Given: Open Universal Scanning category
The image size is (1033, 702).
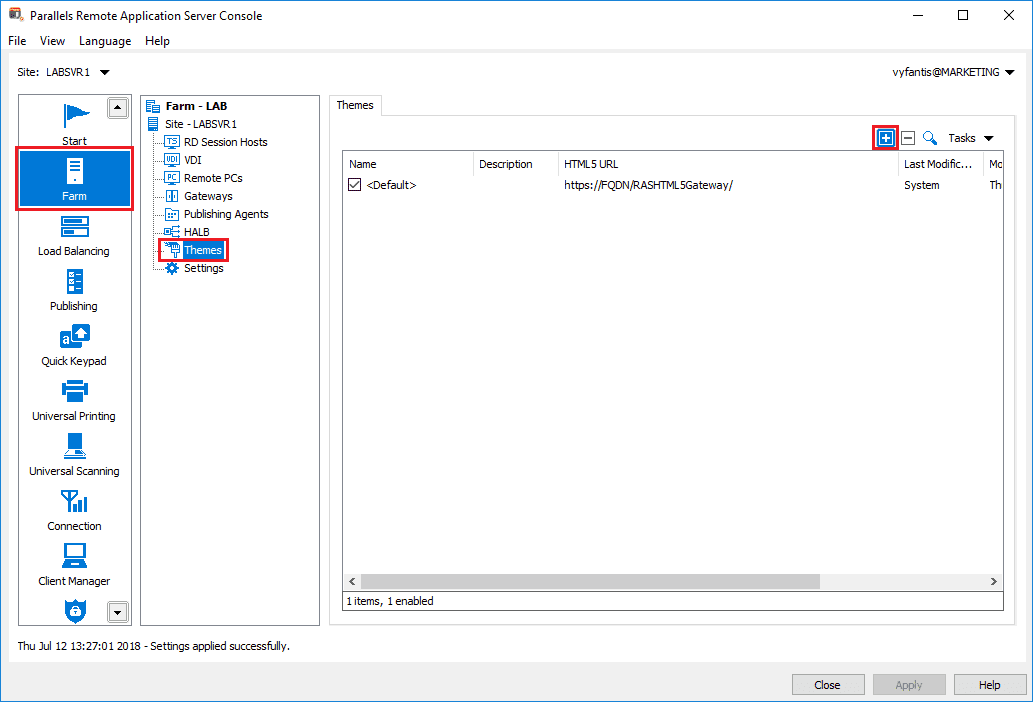Looking at the screenshot, I should (74, 456).
